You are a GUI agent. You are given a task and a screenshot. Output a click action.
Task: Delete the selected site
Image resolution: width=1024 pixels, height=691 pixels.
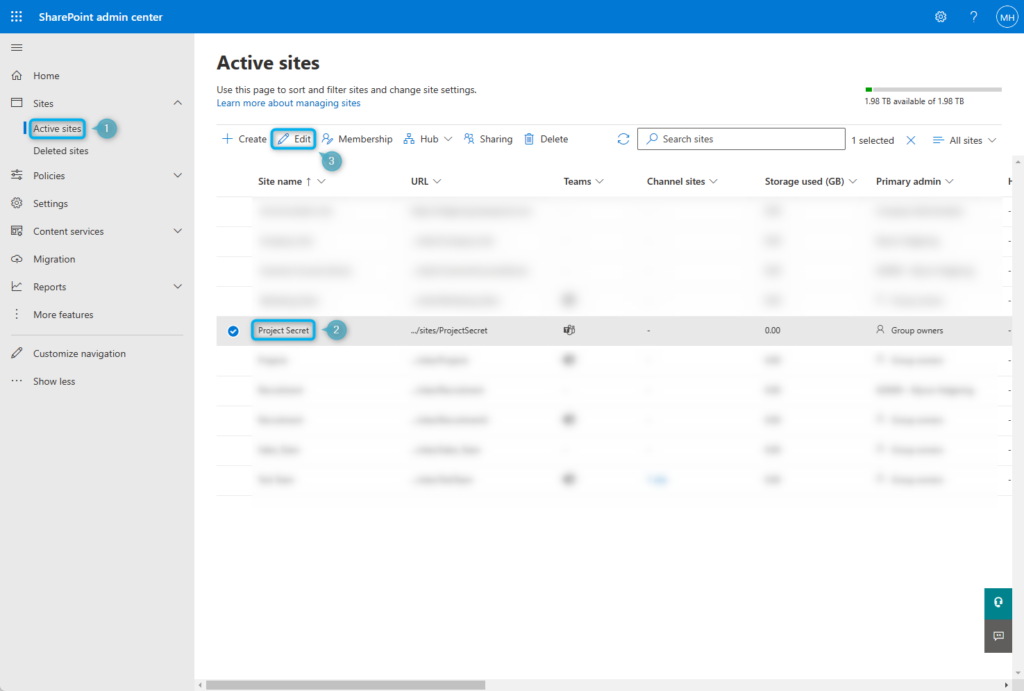tap(545, 138)
